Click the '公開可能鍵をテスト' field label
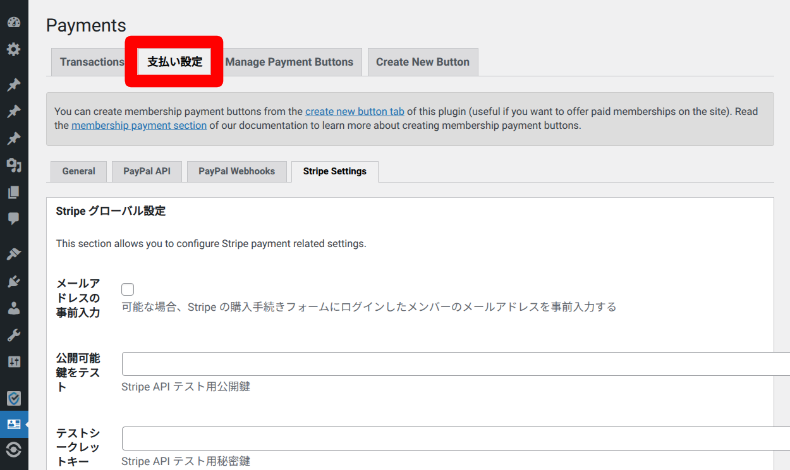Viewport: 790px width, 470px height. (x=78, y=373)
